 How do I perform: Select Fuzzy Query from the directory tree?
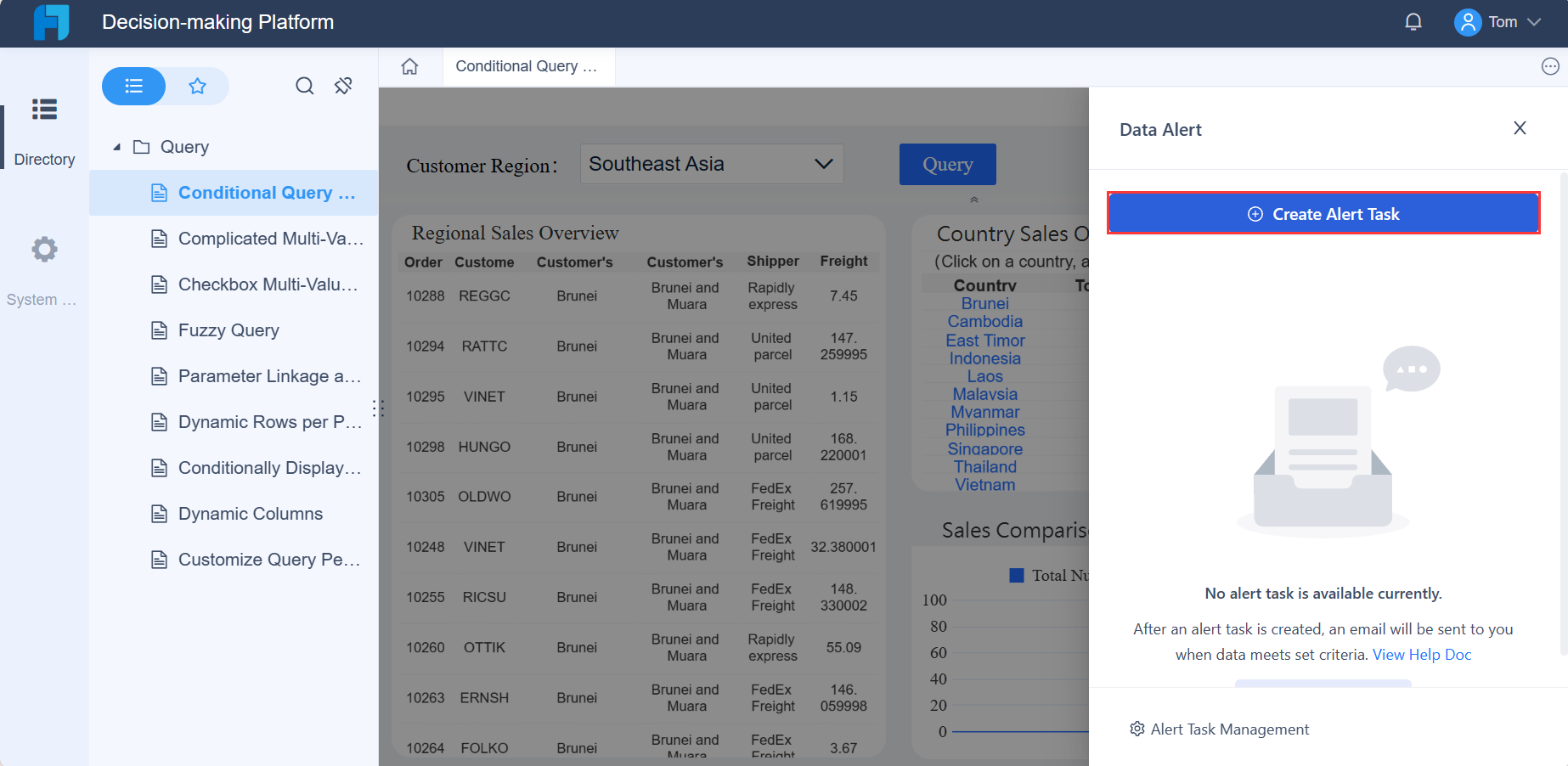[x=228, y=329]
